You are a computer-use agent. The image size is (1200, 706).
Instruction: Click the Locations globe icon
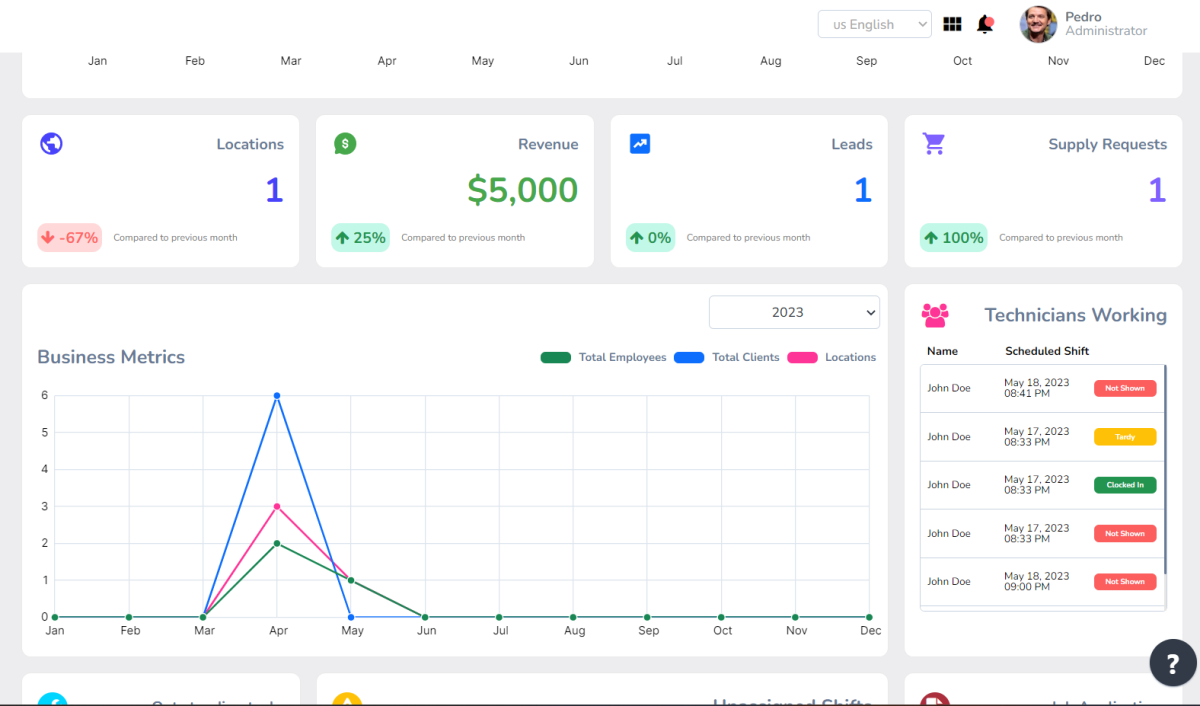pyautogui.click(x=51, y=144)
